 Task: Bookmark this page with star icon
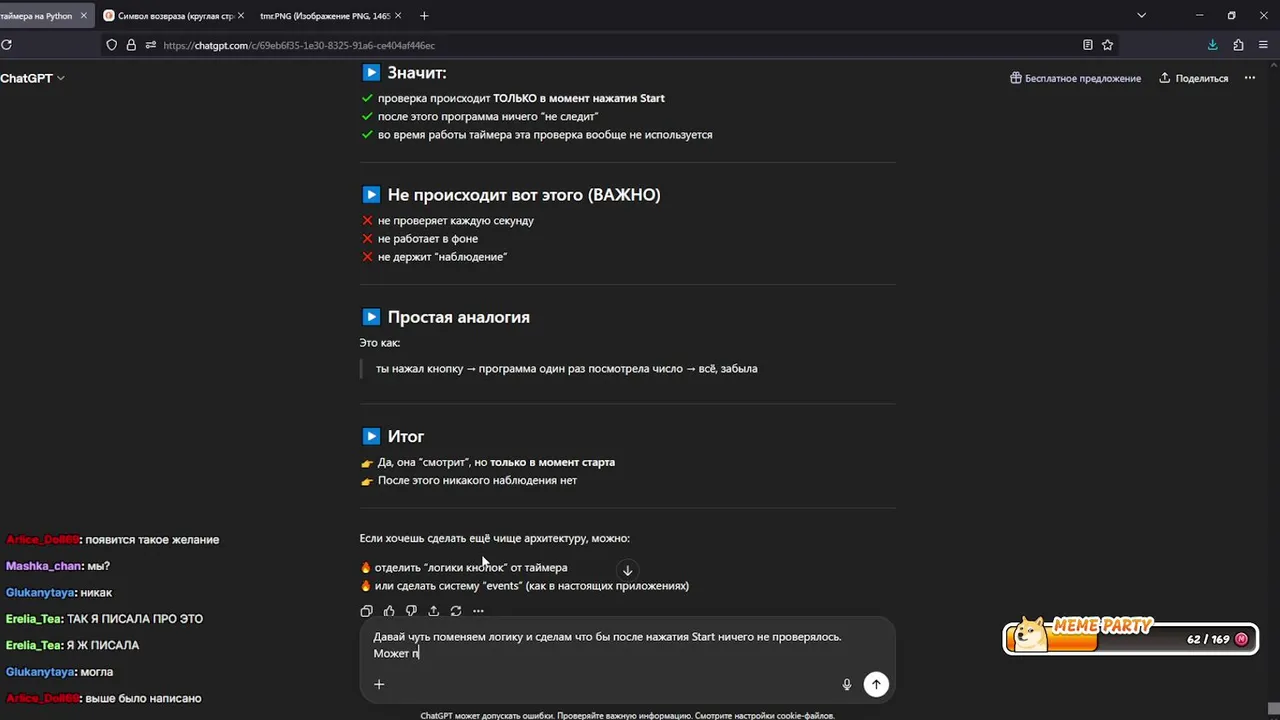(x=1107, y=45)
